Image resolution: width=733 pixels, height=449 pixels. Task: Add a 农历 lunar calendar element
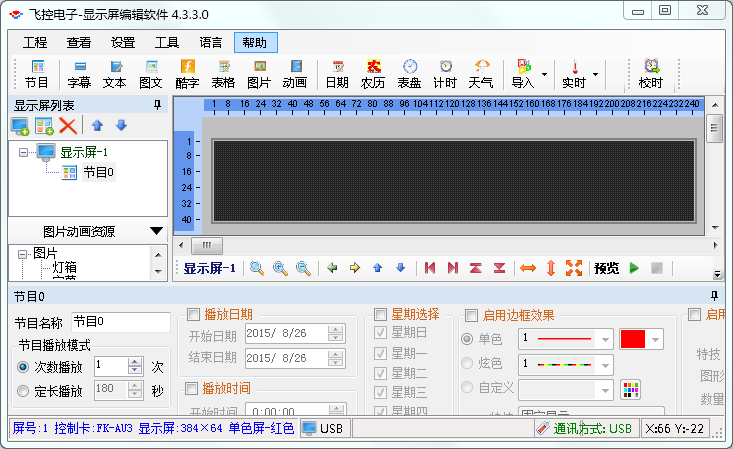click(373, 73)
